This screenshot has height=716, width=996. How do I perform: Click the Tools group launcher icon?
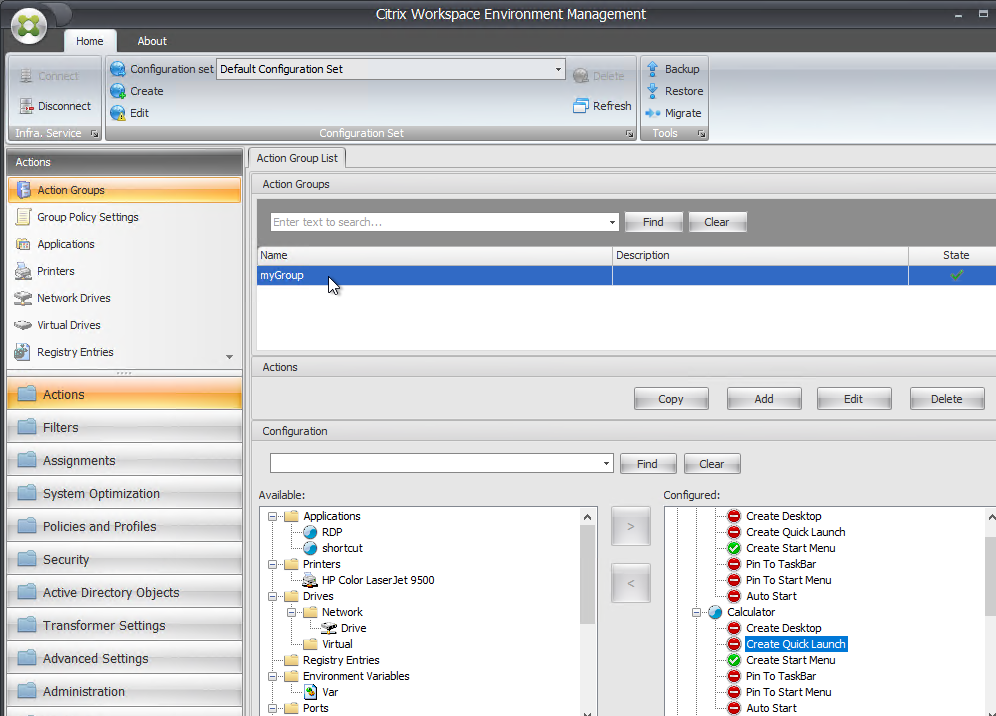[701, 133]
